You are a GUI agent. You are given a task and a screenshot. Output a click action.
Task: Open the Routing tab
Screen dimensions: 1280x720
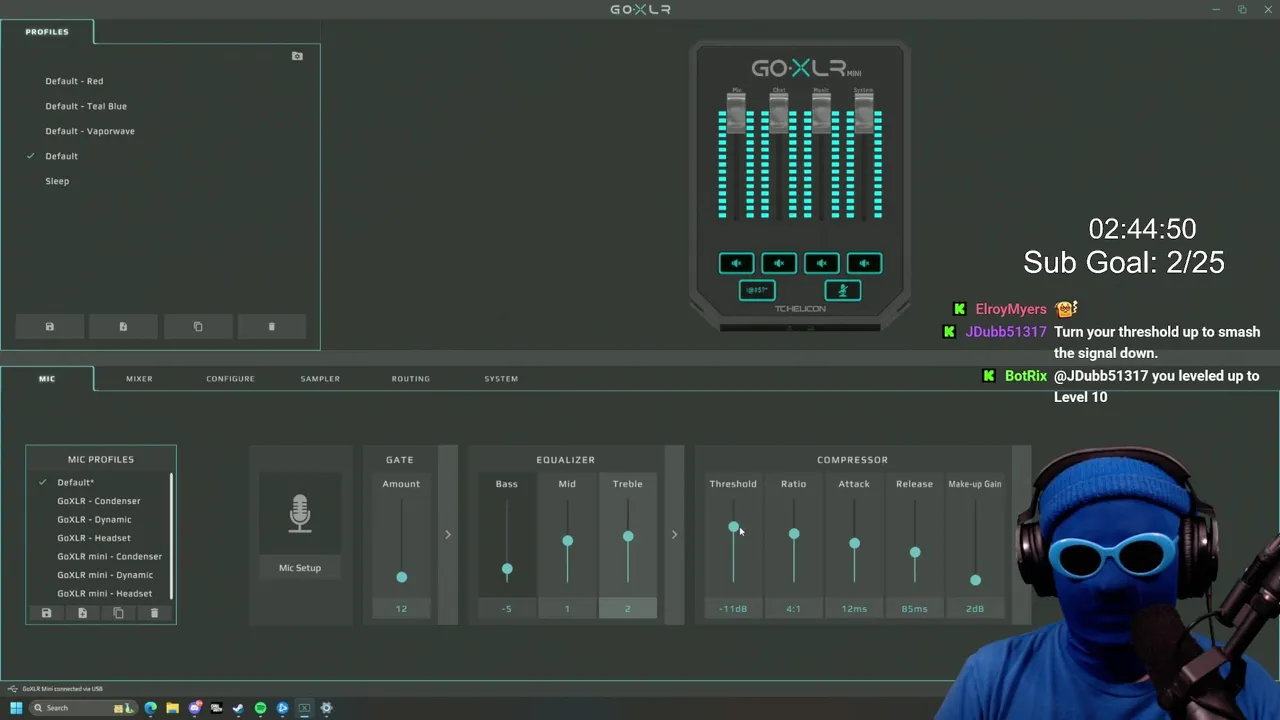[x=411, y=379]
